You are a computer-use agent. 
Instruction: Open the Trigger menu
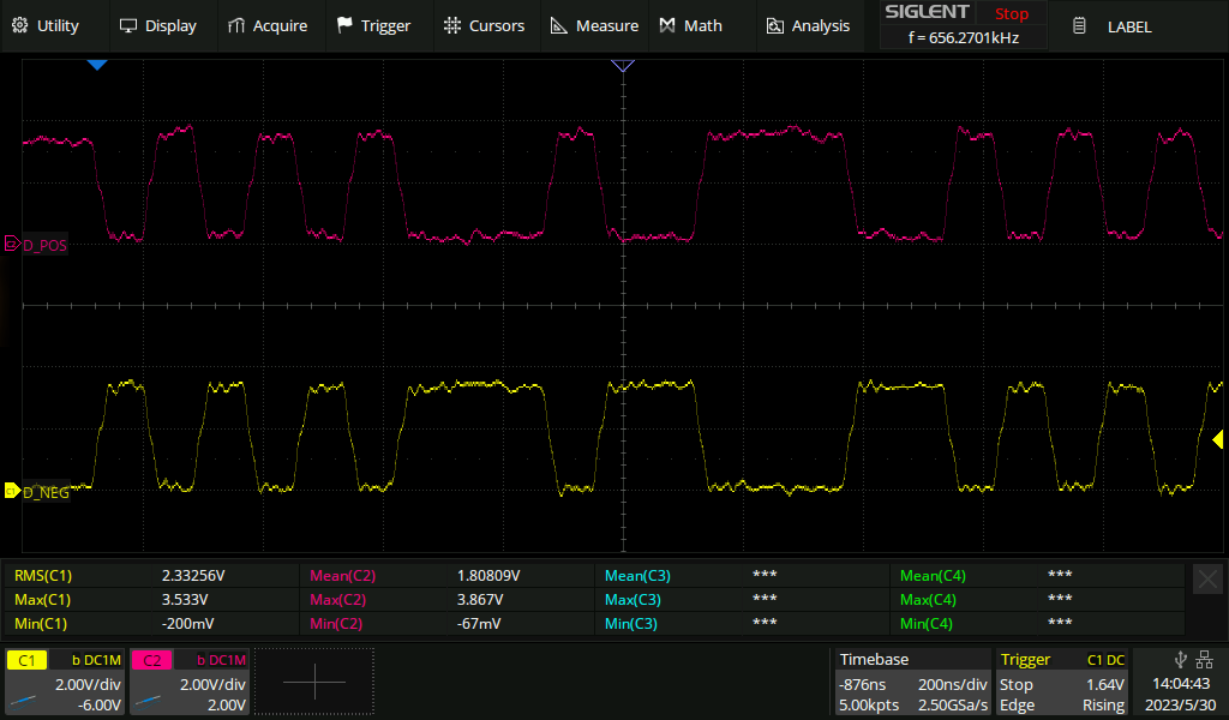click(374, 26)
